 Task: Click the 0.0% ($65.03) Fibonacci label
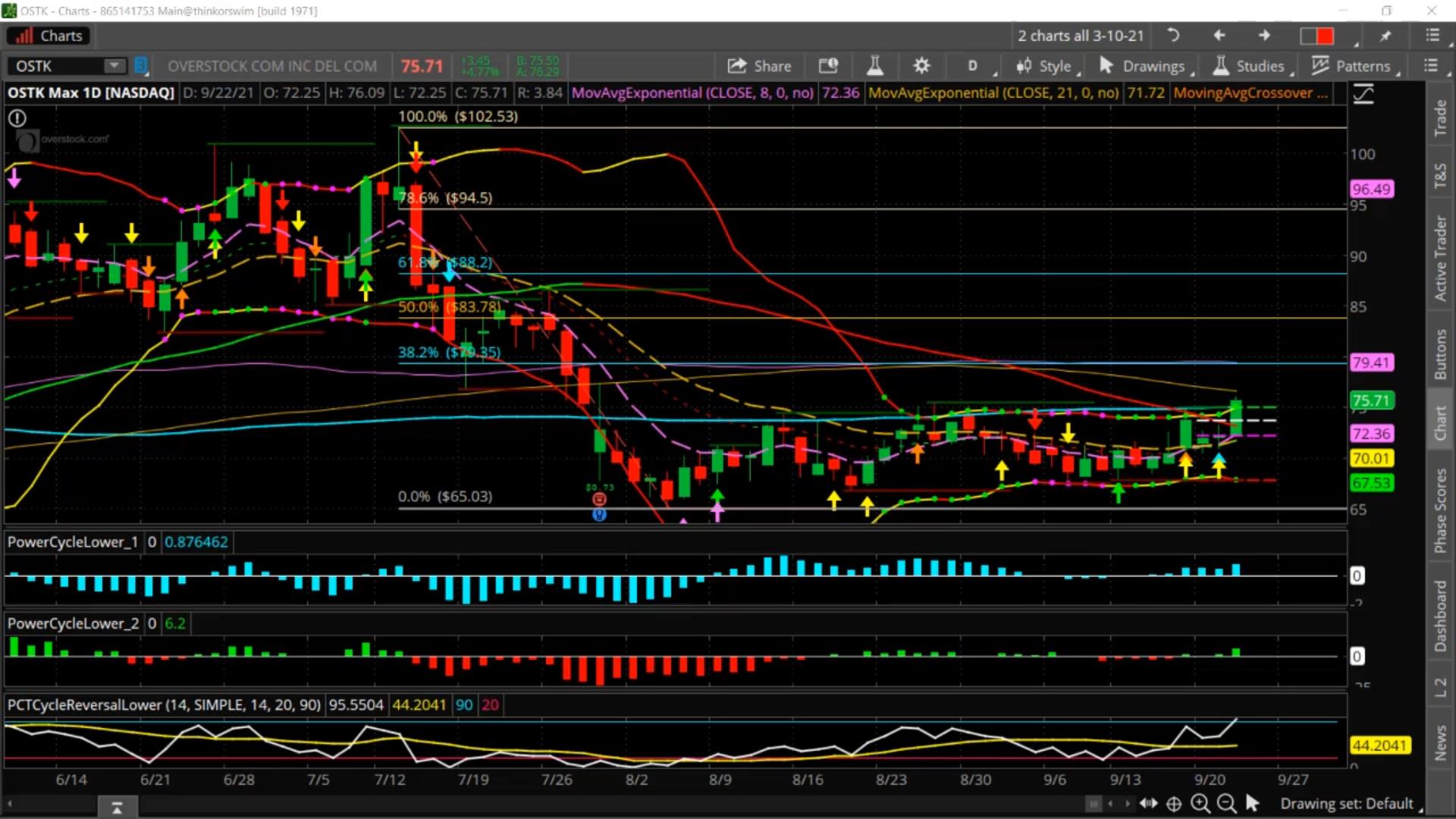click(x=445, y=497)
